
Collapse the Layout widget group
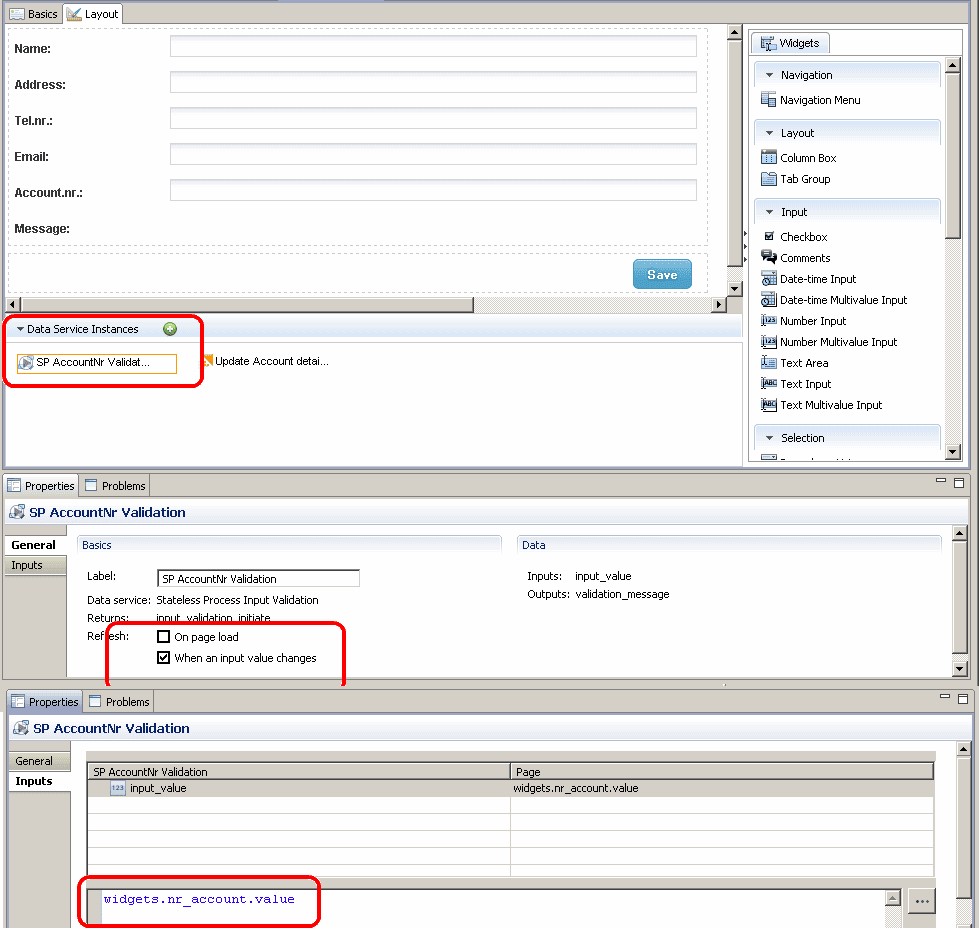[x=769, y=133]
